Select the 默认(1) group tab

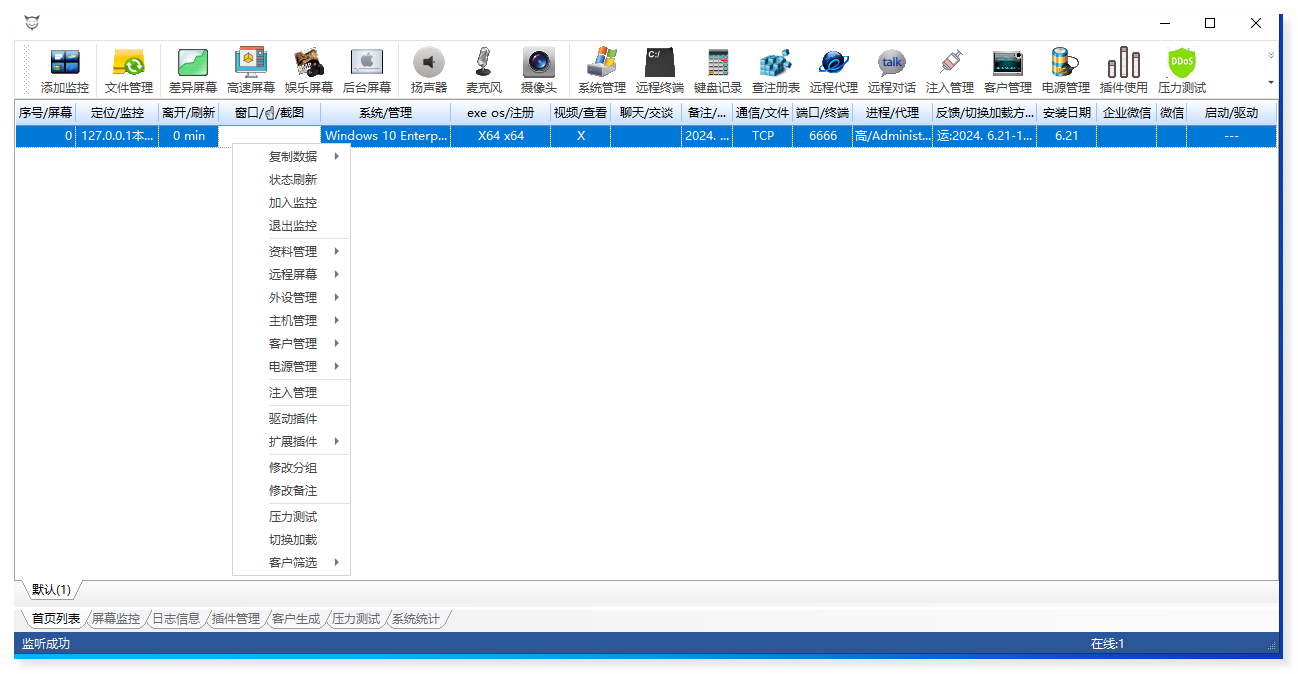pyautogui.click(x=50, y=590)
